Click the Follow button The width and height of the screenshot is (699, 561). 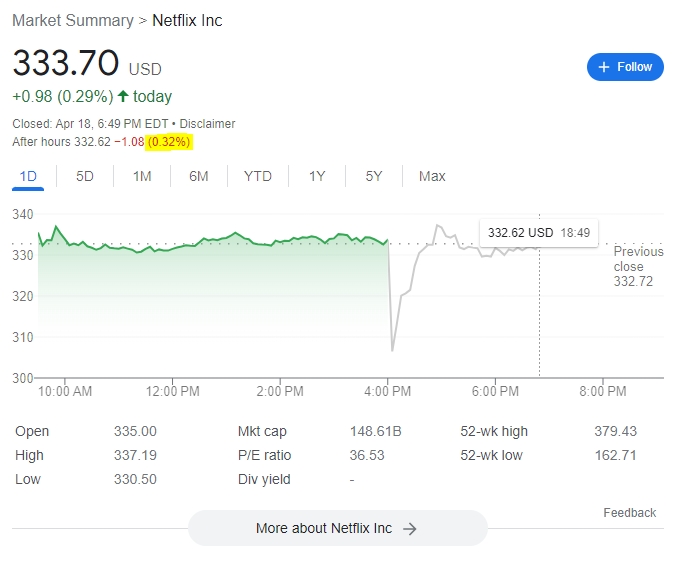625,67
